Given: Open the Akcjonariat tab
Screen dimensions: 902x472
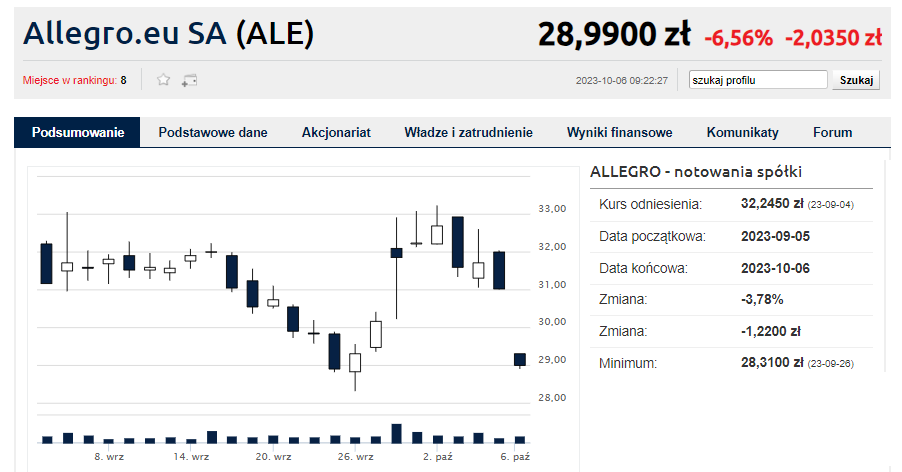Looking at the screenshot, I should click(336, 132).
